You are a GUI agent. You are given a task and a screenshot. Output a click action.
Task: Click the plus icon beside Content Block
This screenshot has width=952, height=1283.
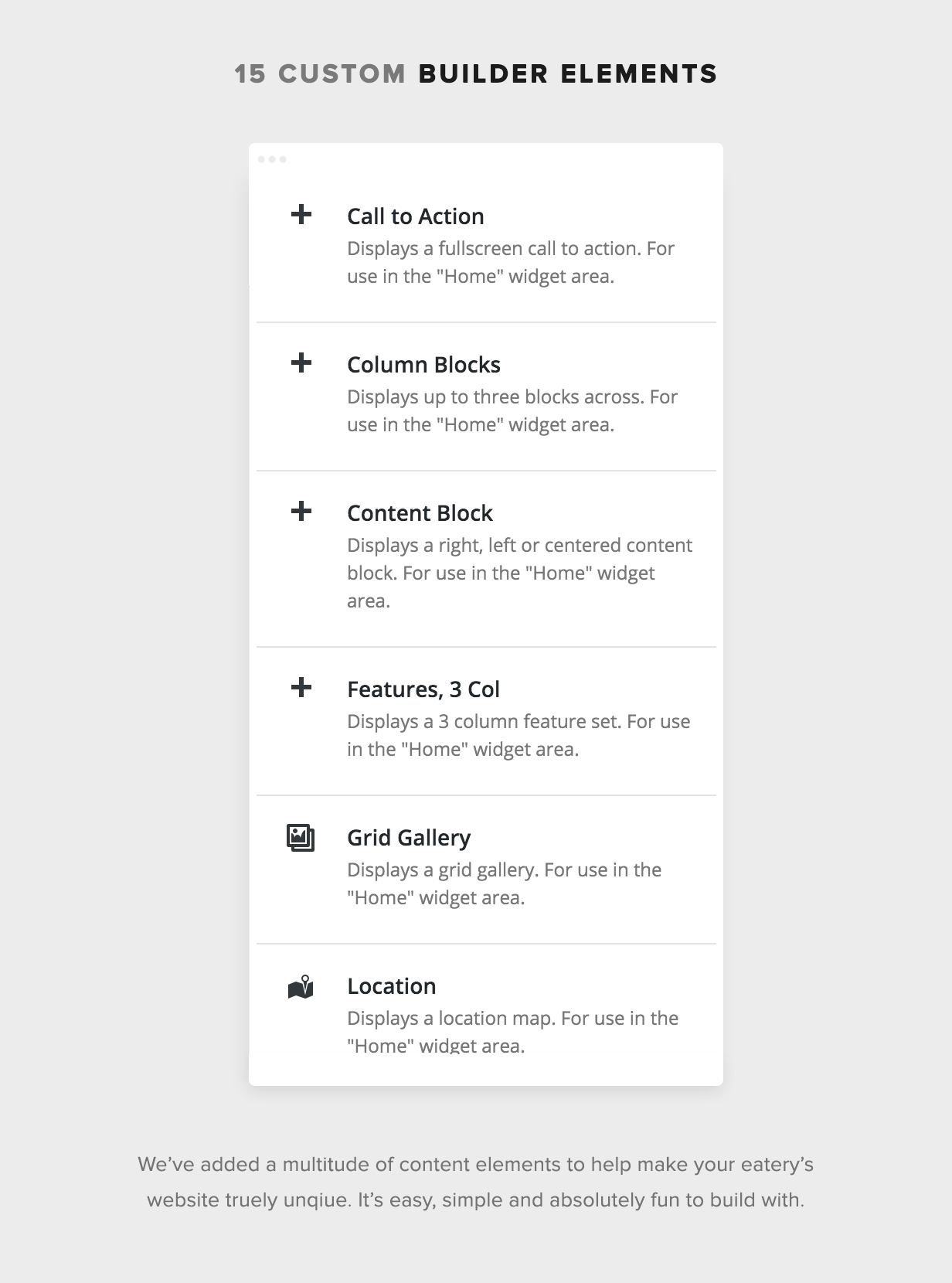tap(301, 511)
